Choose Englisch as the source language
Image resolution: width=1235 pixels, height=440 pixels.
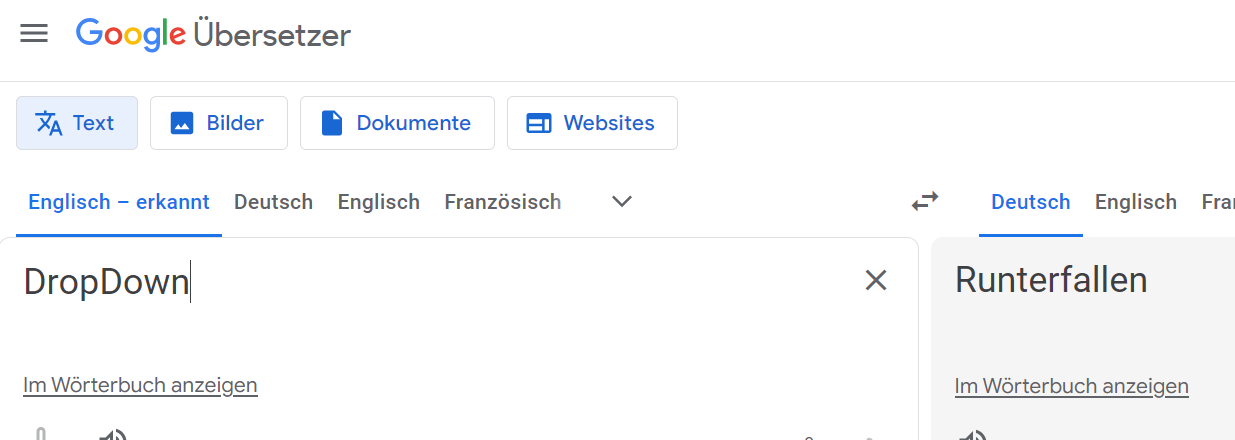378,202
